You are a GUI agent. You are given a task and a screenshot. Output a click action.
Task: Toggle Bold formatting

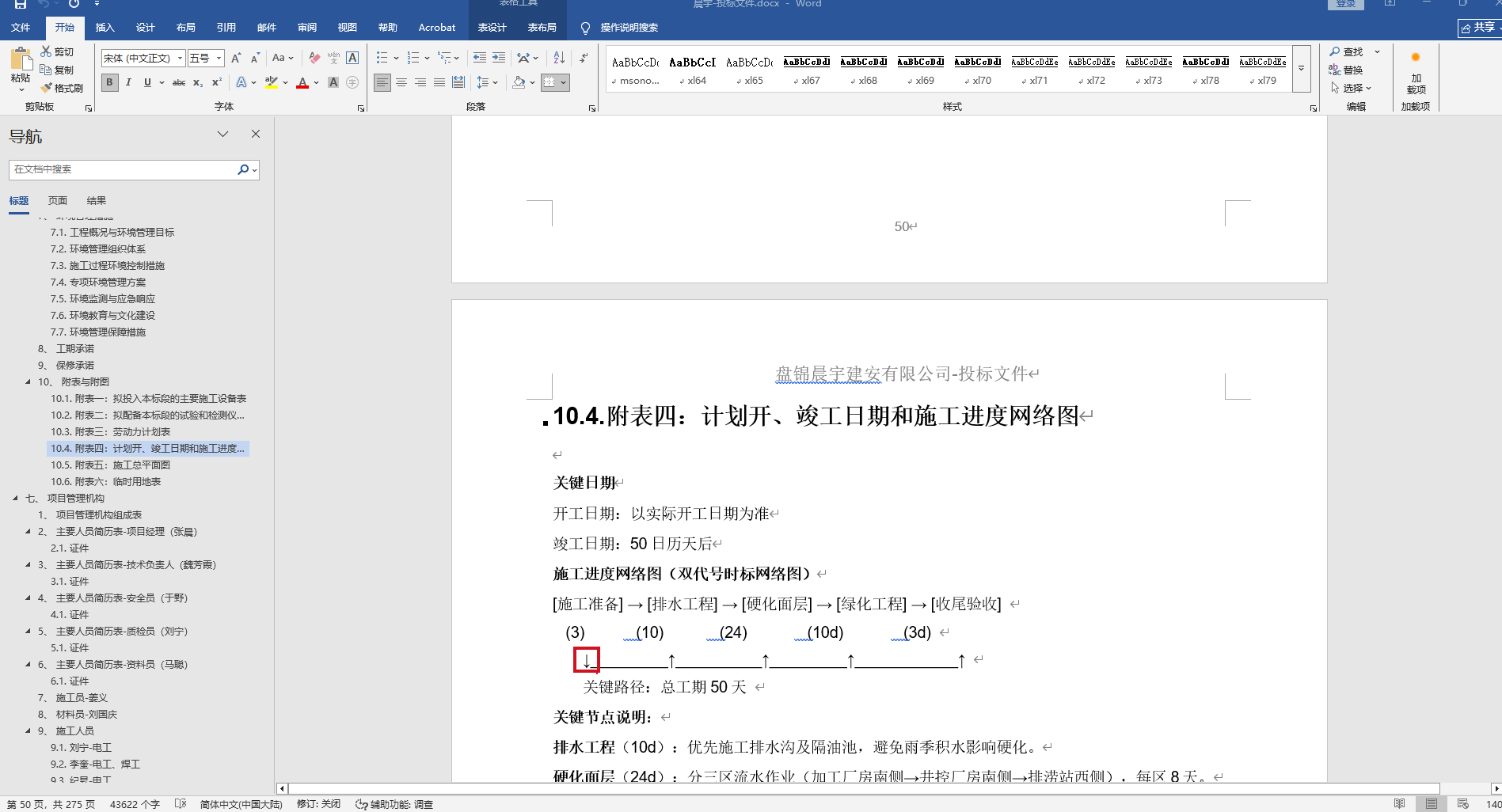(109, 82)
